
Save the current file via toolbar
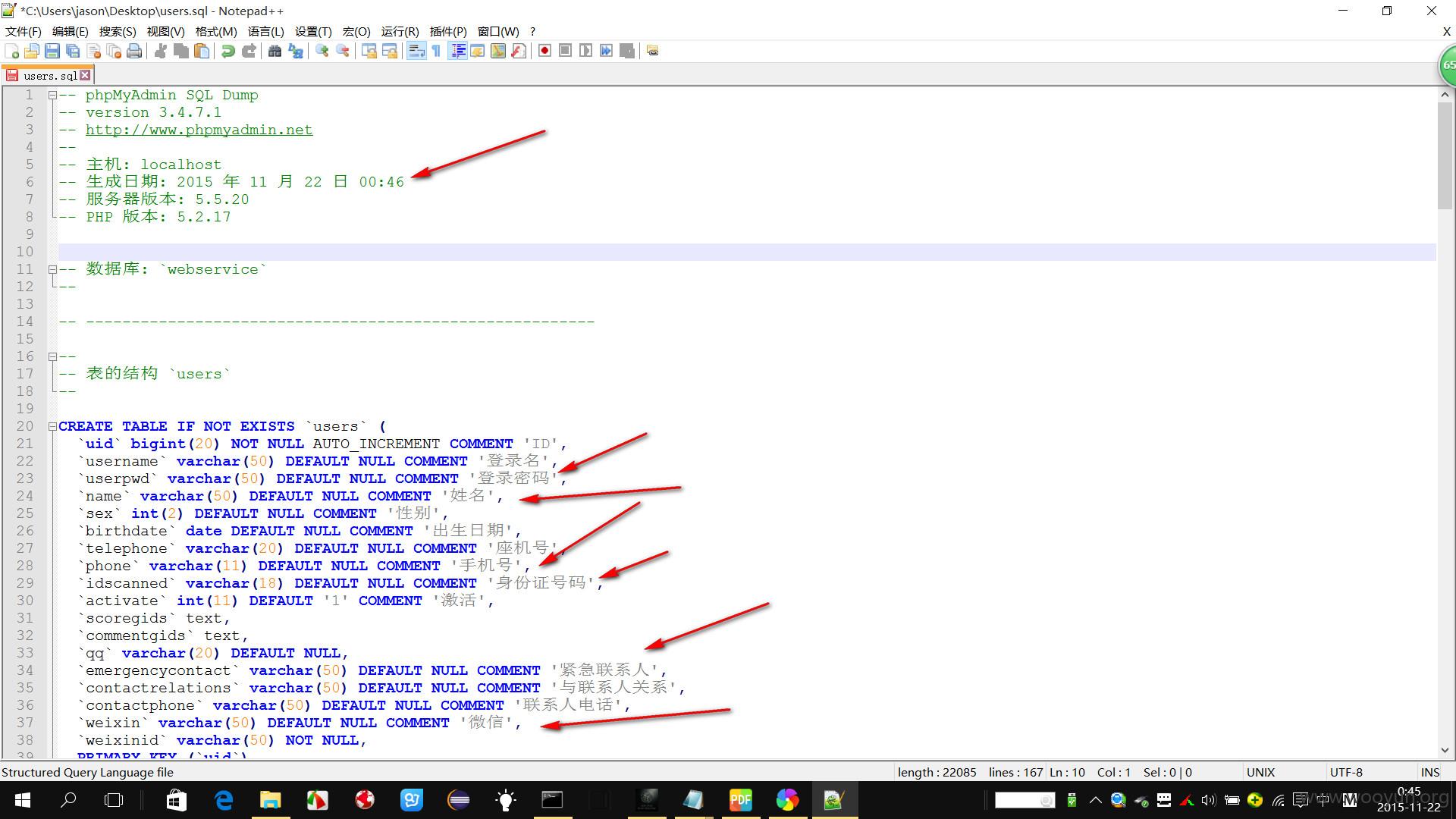[52, 51]
